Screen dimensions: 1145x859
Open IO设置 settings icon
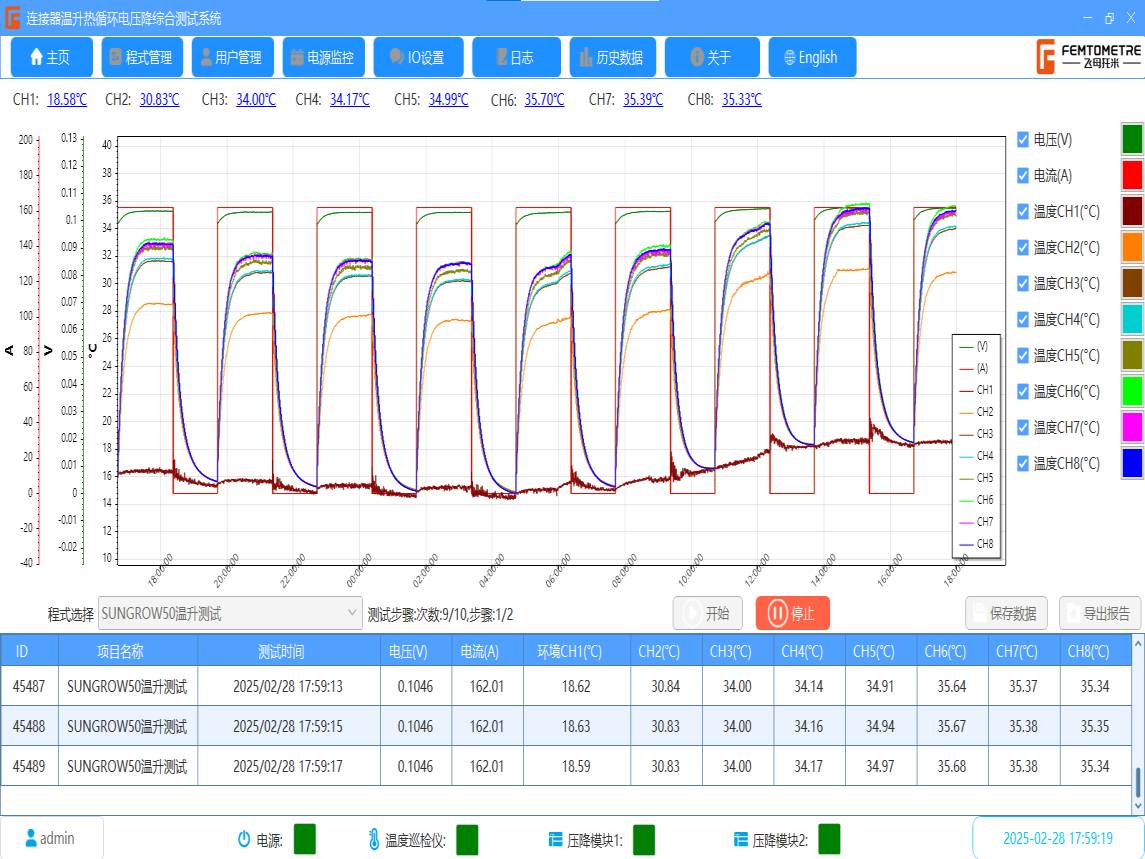click(396, 58)
